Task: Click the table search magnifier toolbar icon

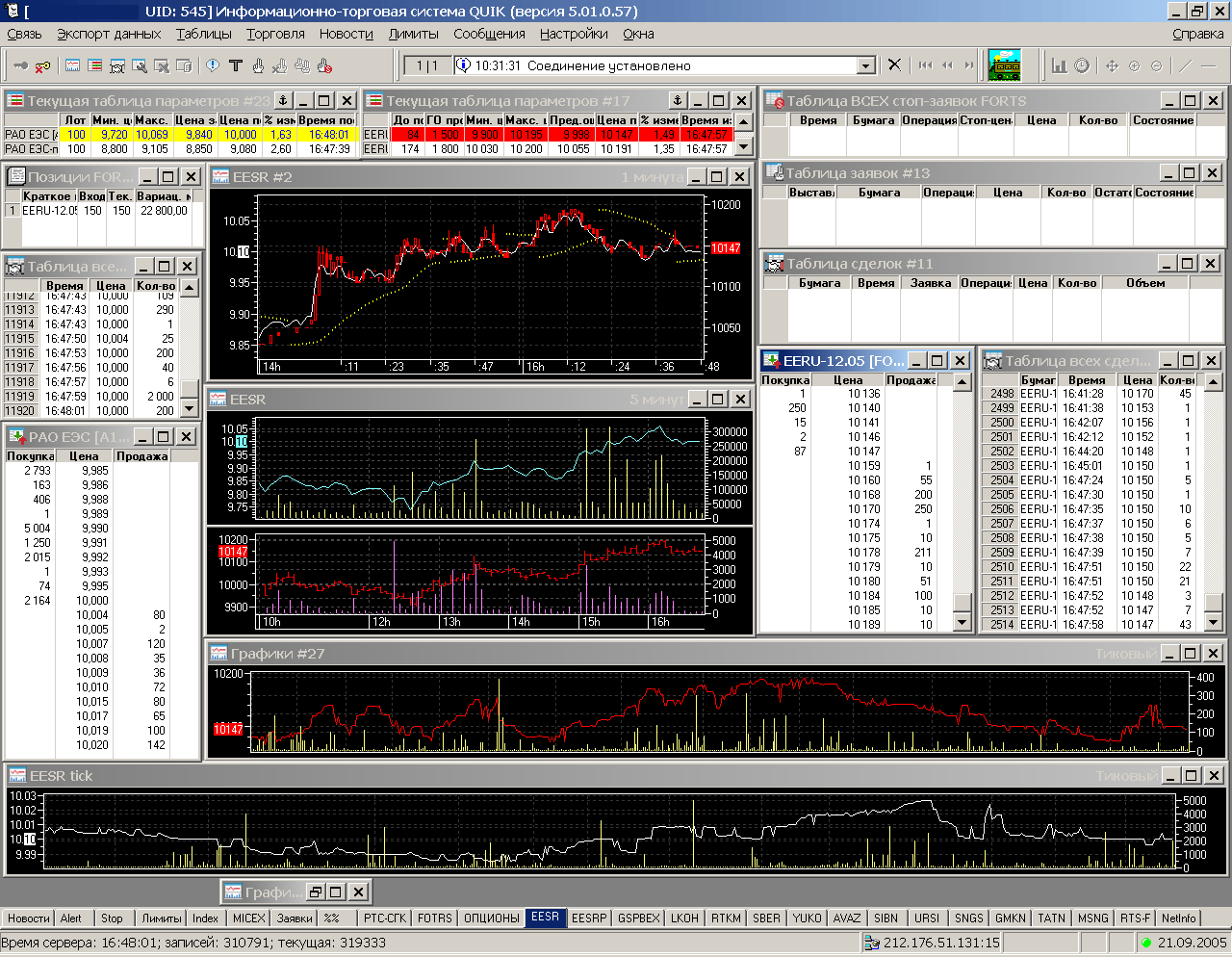Action: [x=140, y=65]
